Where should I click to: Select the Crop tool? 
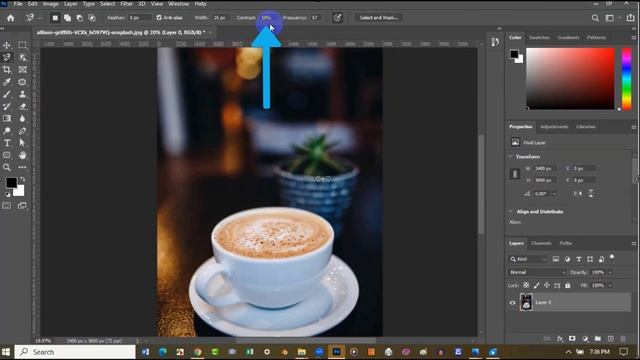[x=7, y=69]
